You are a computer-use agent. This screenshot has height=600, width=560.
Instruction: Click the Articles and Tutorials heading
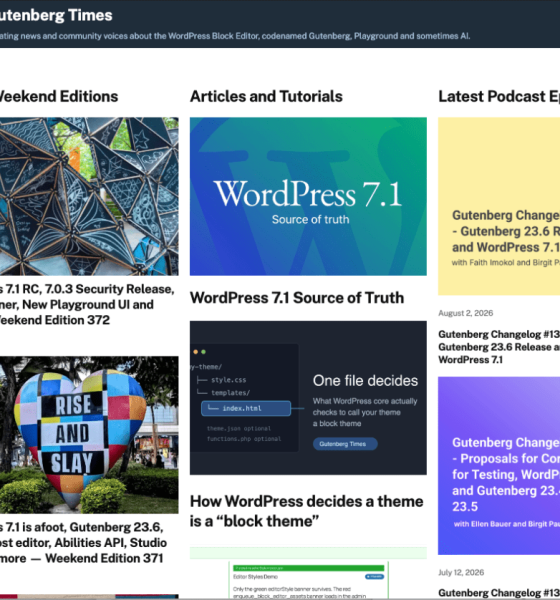coord(266,96)
